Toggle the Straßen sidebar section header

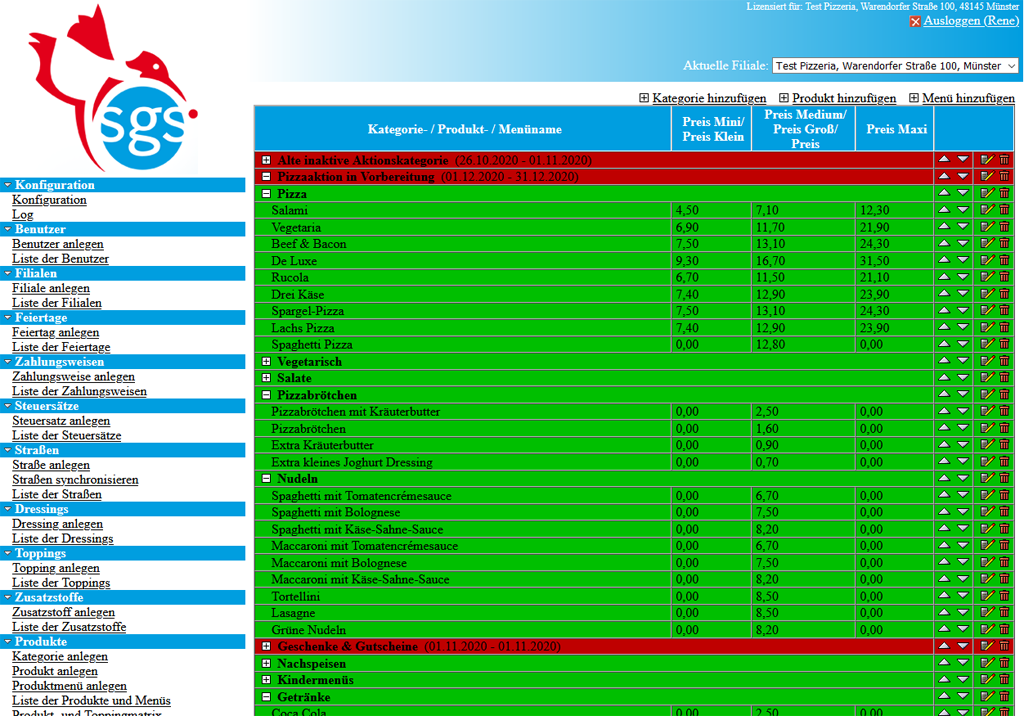(123, 450)
